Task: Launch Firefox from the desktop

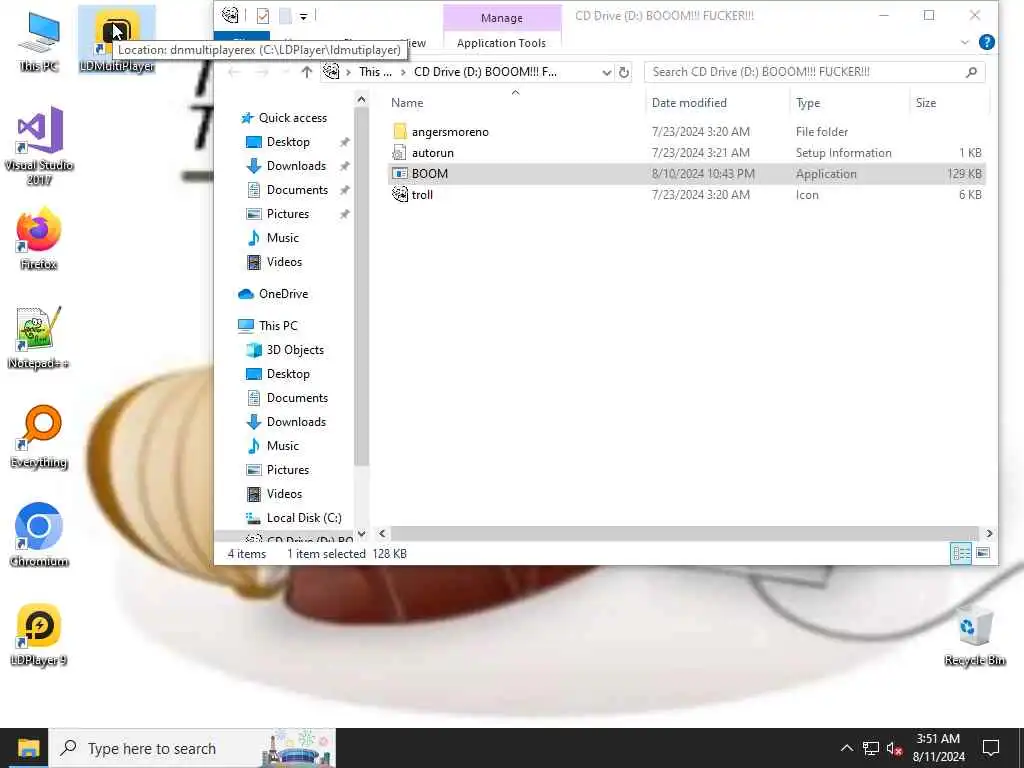Action: point(39,238)
